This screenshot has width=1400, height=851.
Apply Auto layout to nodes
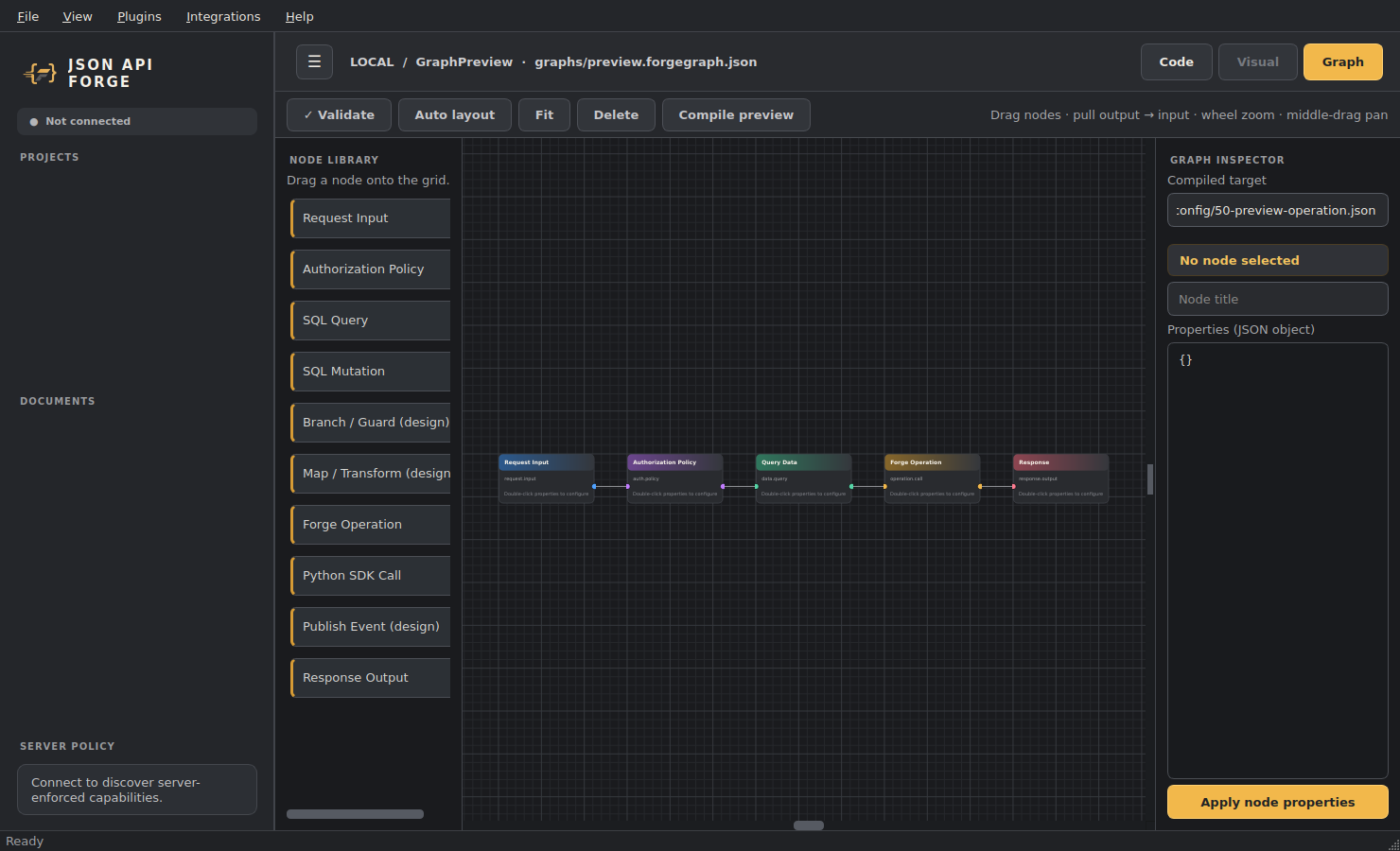click(455, 114)
